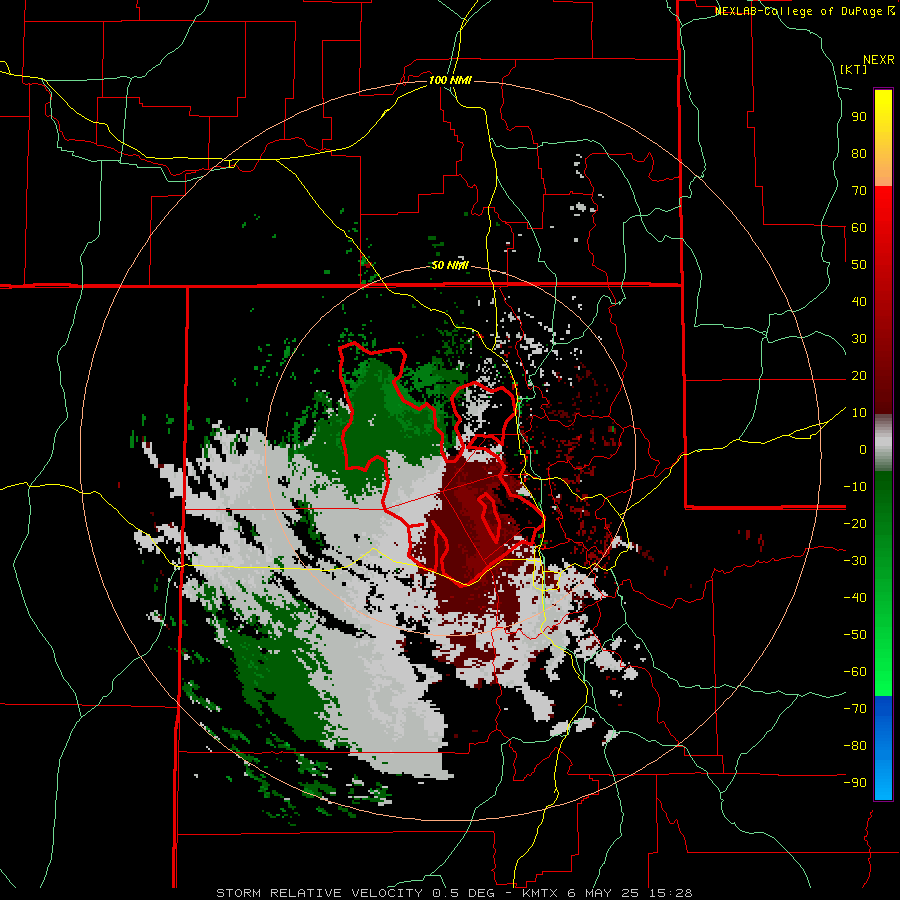
Task: Click the 40 value on velocity scale
Action: [x=859, y=301]
